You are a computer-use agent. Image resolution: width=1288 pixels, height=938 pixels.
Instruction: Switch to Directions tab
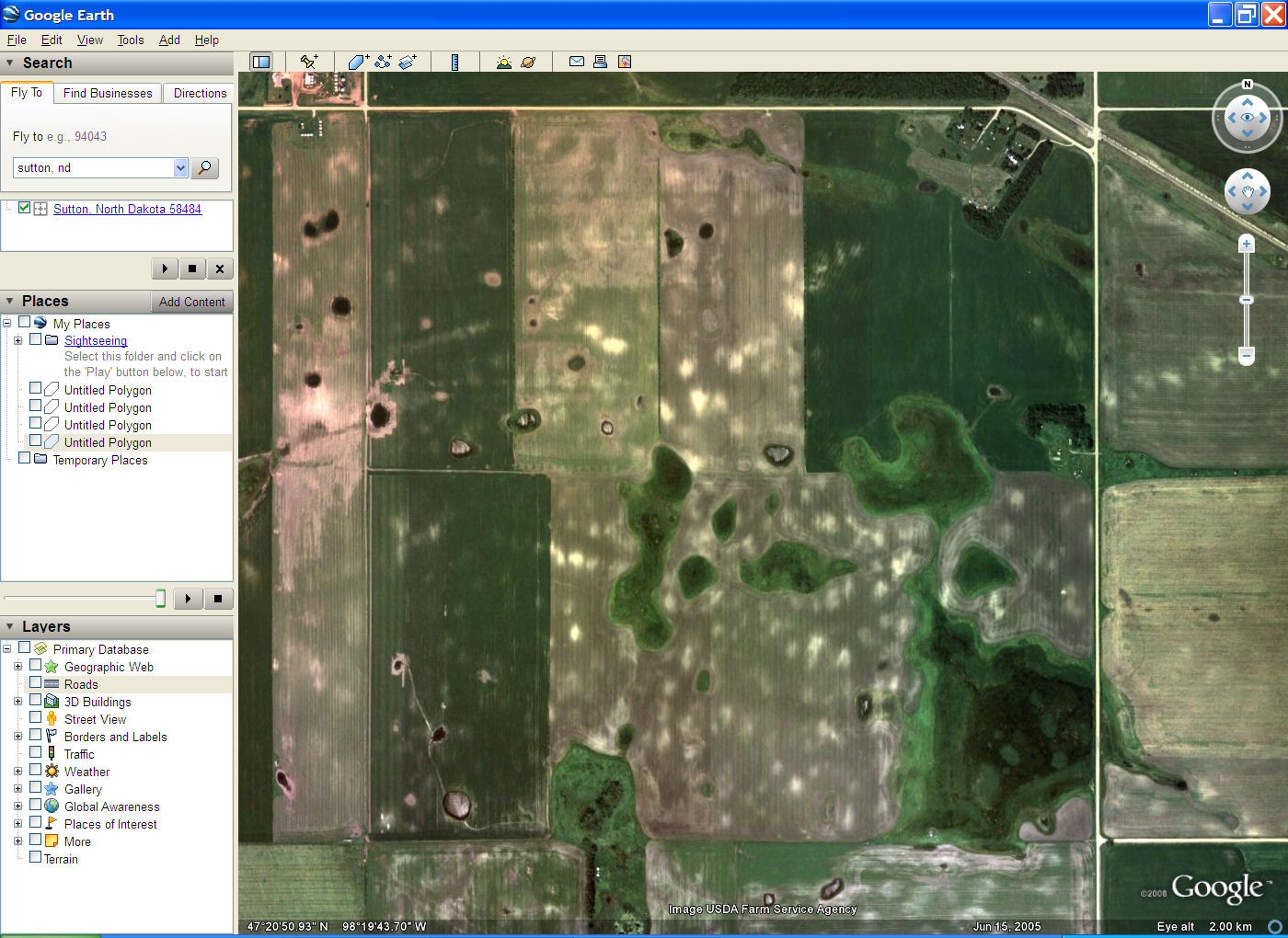tap(200, 93)
